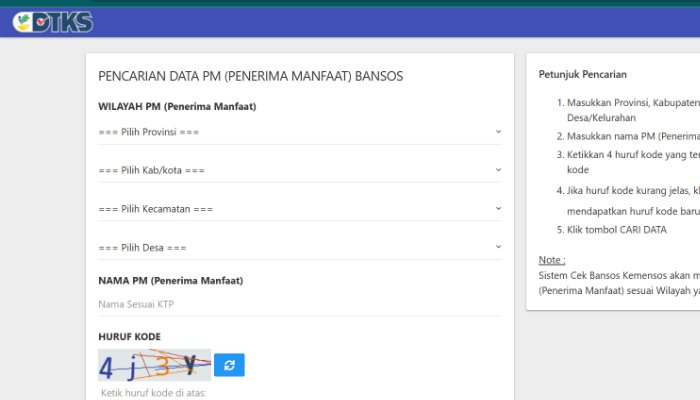Open the Pilih Kecamatan dropdown
The width and height of the screenshot is (700, 400).
(x=300, y=209)
